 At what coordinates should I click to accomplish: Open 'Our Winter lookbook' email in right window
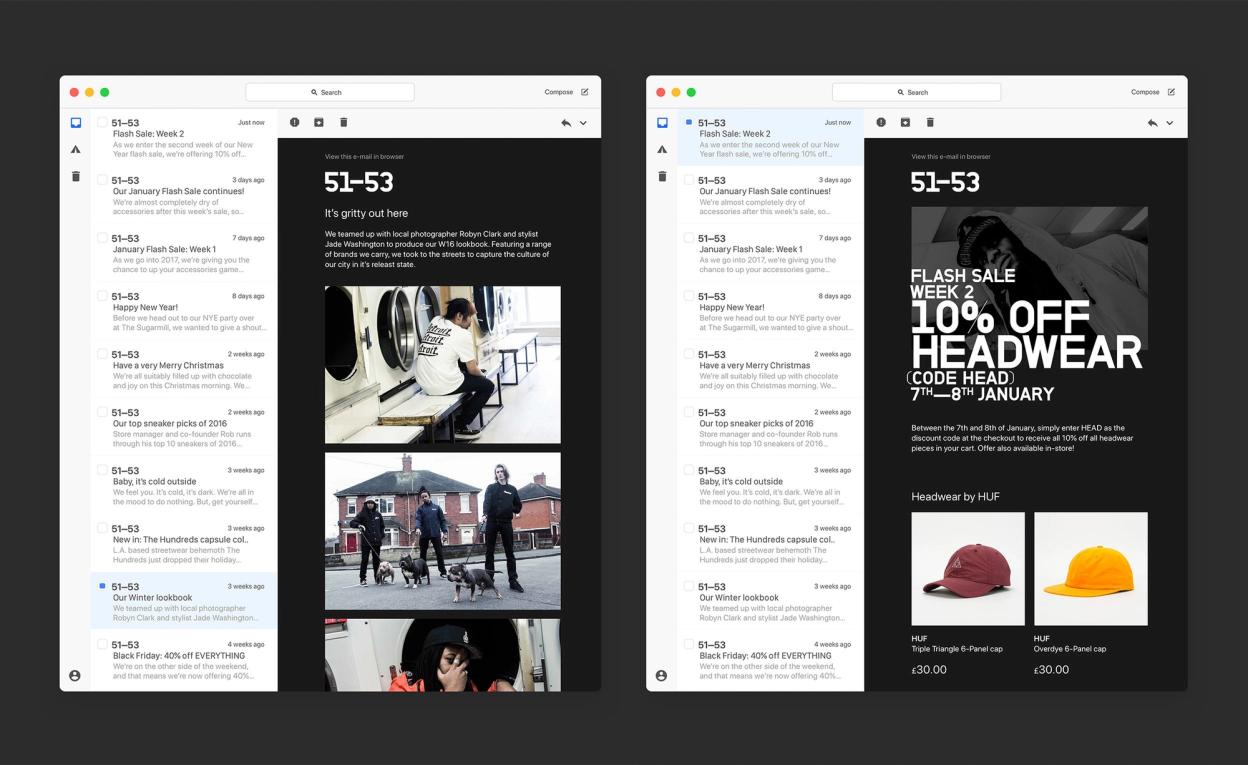click(x=771, y=601)
